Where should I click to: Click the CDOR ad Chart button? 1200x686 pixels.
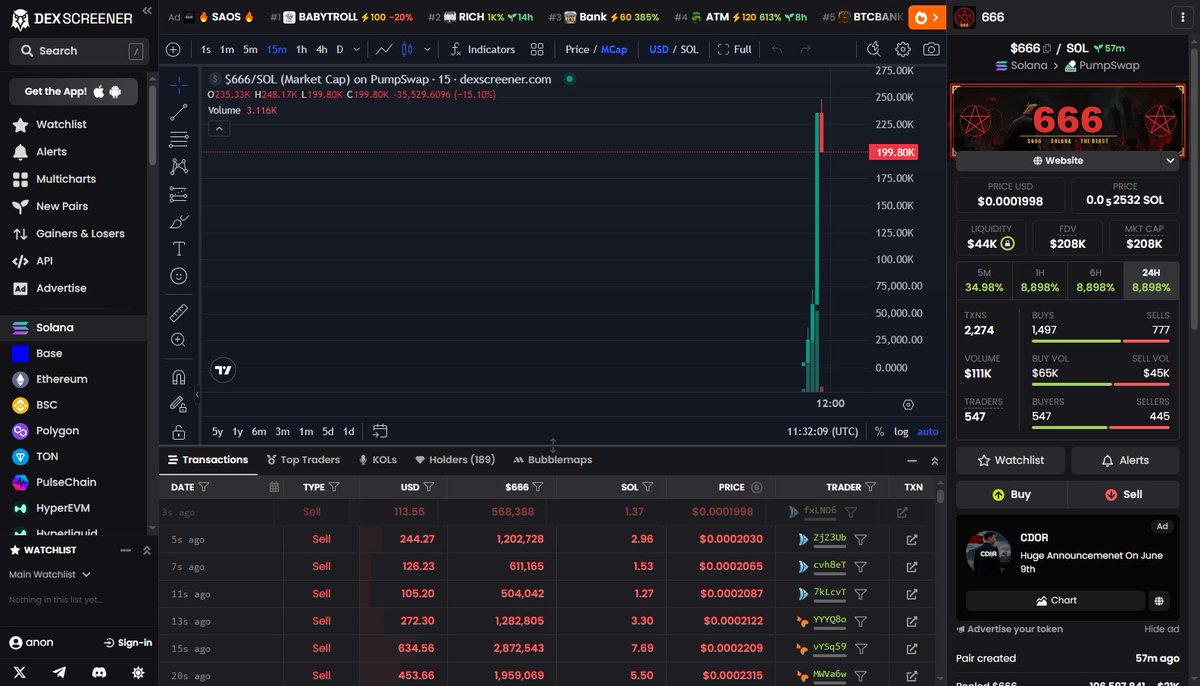(x=1054, y=600)
